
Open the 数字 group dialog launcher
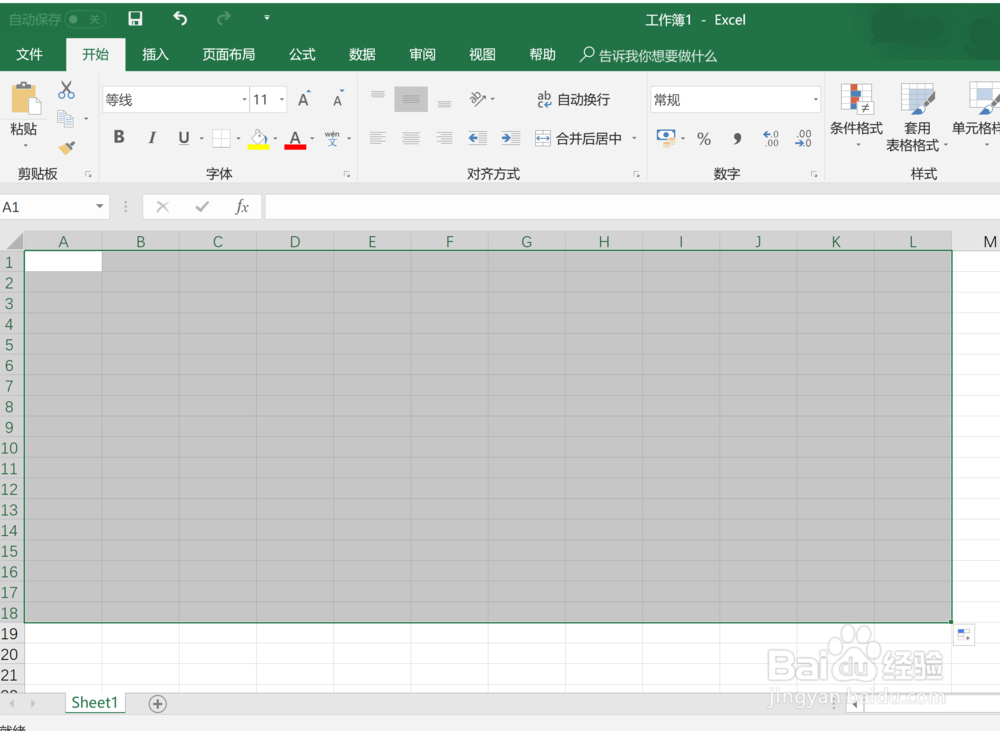pos(814,174)
